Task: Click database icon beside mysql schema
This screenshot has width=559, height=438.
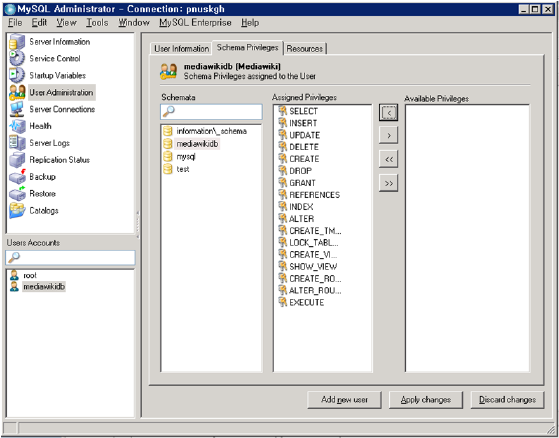Action: click(168, 156)
